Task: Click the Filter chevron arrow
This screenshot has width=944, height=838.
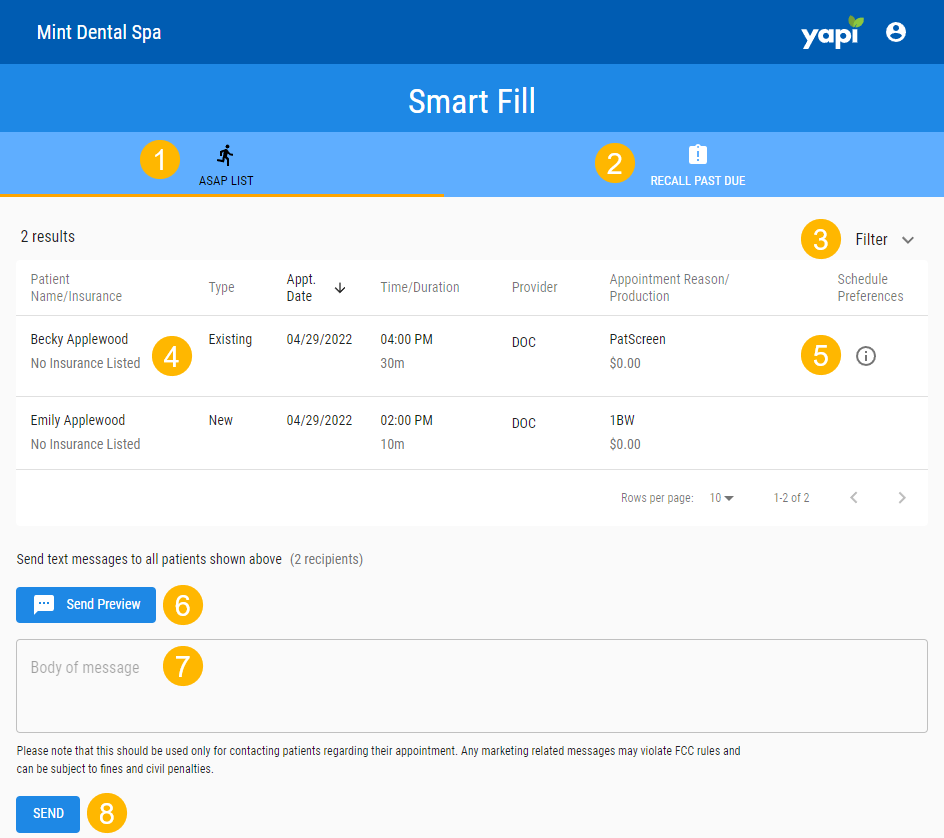Action: tap(908, 240)
